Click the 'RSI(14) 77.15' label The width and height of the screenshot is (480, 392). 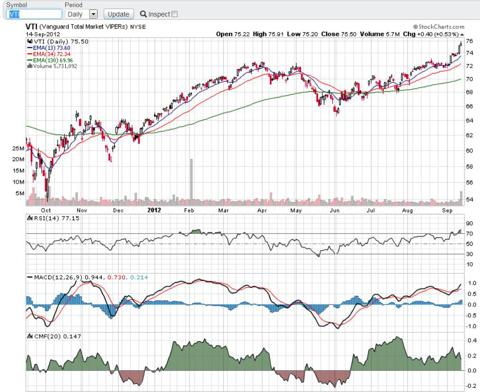56,218
